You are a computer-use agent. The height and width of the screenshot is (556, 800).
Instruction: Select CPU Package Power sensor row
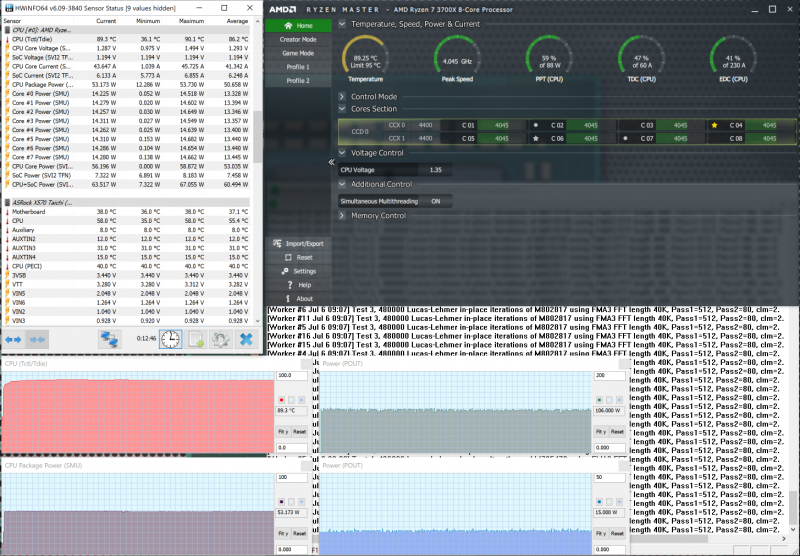point(127,85)
